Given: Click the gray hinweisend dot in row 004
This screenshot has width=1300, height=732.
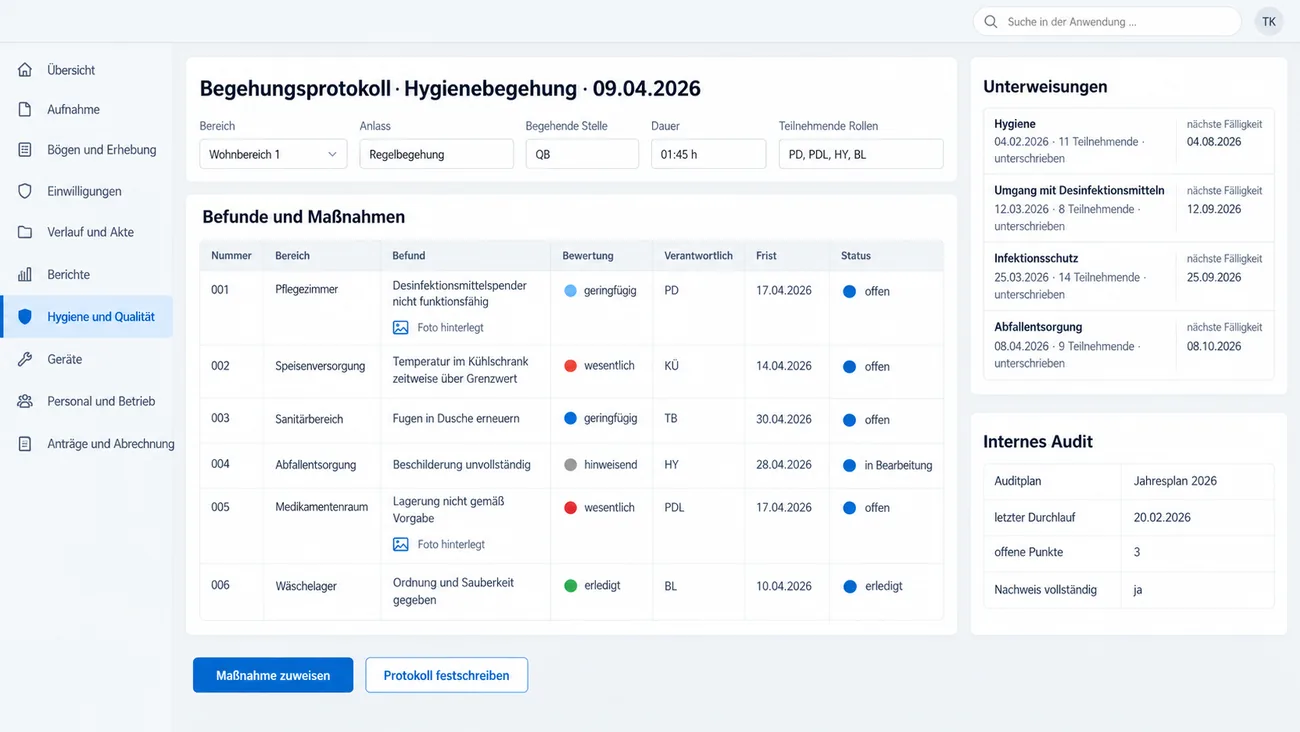Looking at the screenshot, I should tap(570, 465).
